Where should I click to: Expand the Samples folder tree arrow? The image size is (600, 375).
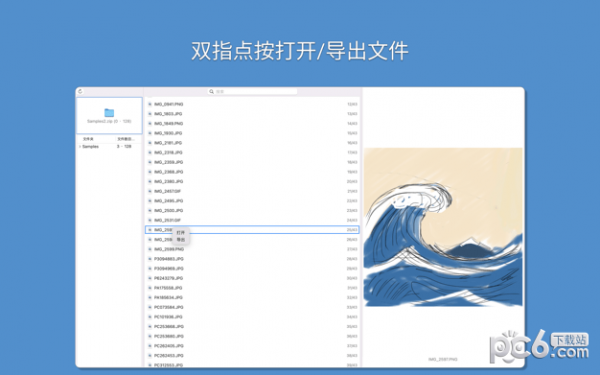80,147
